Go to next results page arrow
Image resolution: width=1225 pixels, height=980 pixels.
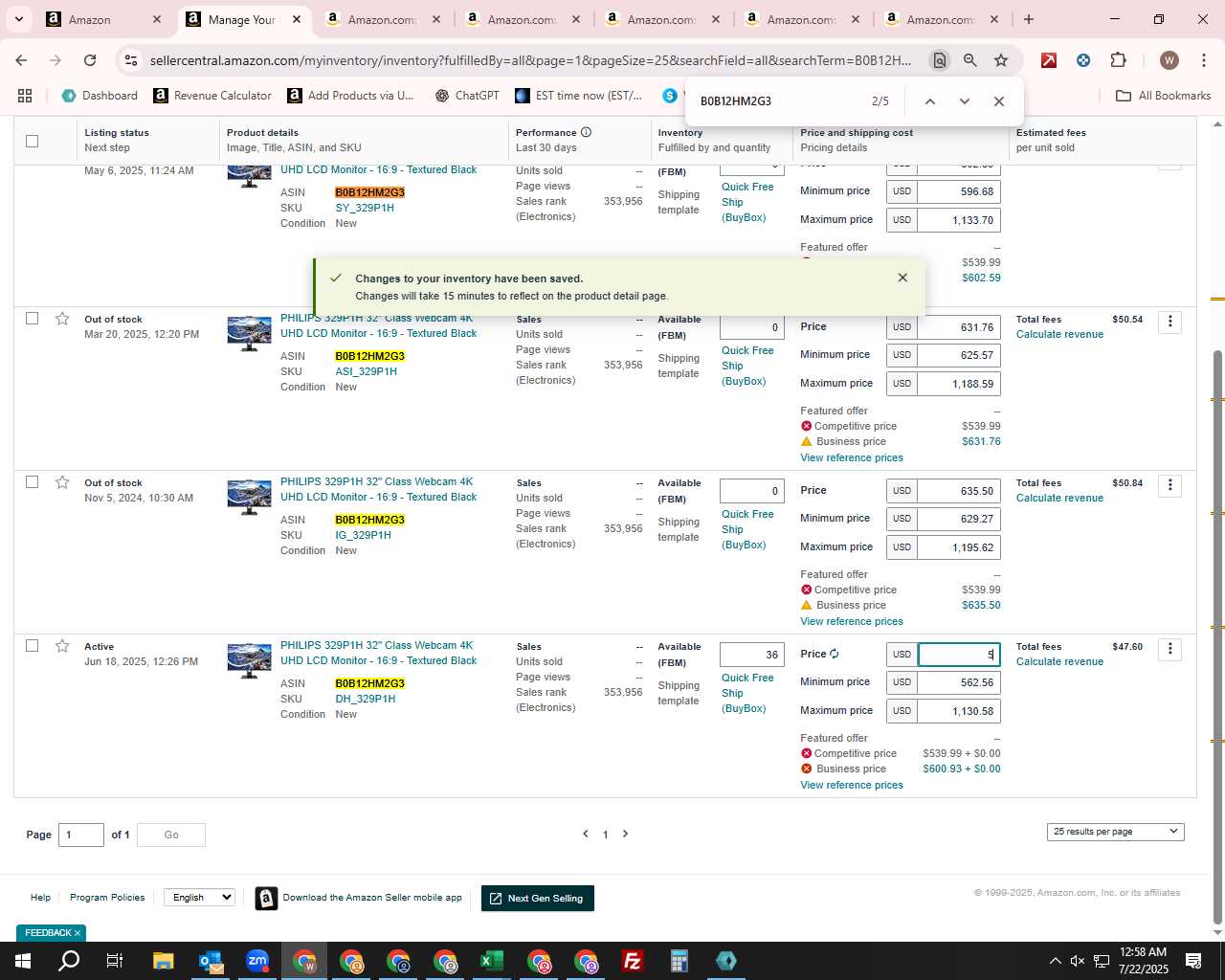(x=626, y=834)
